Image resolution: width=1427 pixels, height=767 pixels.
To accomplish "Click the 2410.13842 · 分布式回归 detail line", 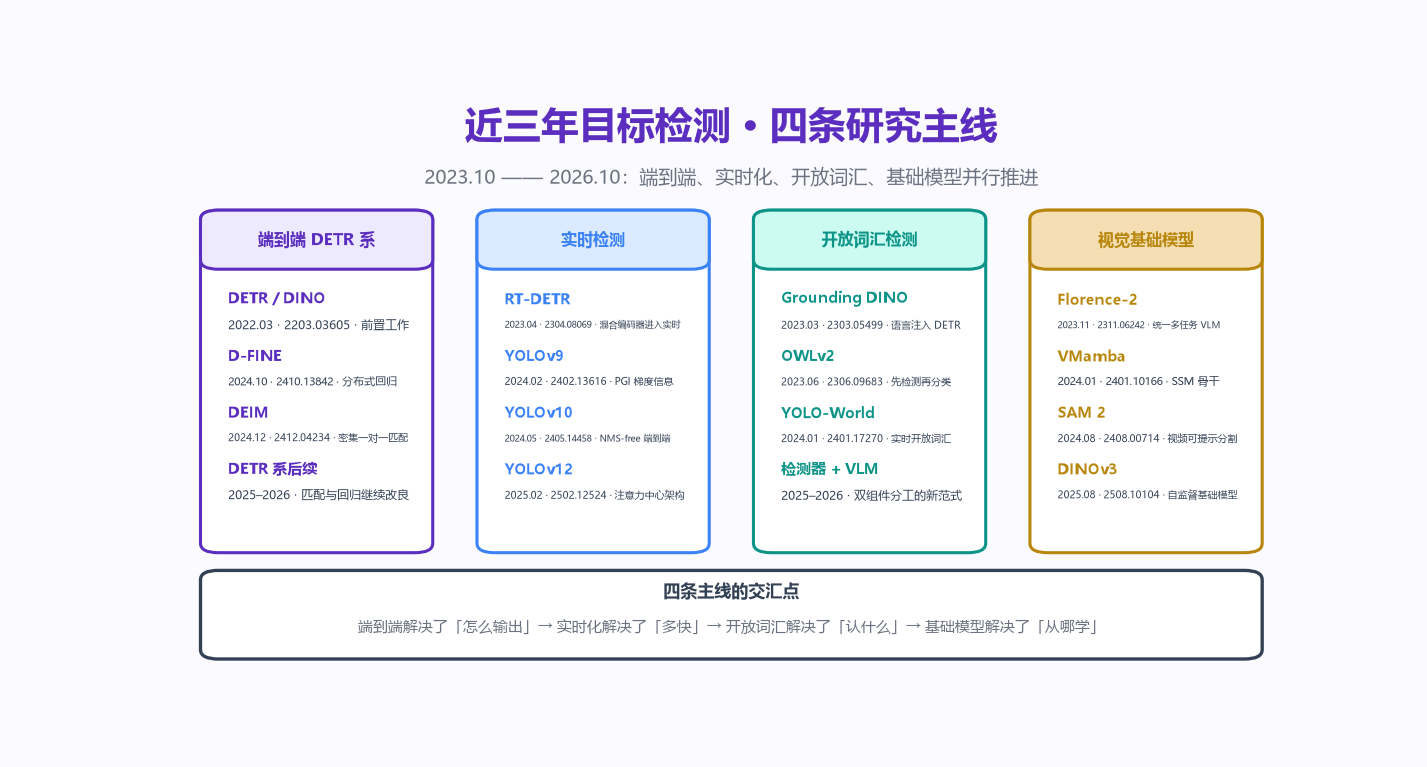I will (x=312, y=381).
